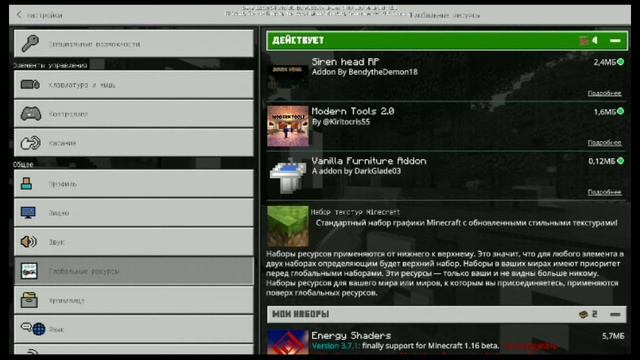The width and height of the screenshot is (640, 360).
Task: Open sound settings speaker icon
Action: pyautogui.click(x=29, y=242)
